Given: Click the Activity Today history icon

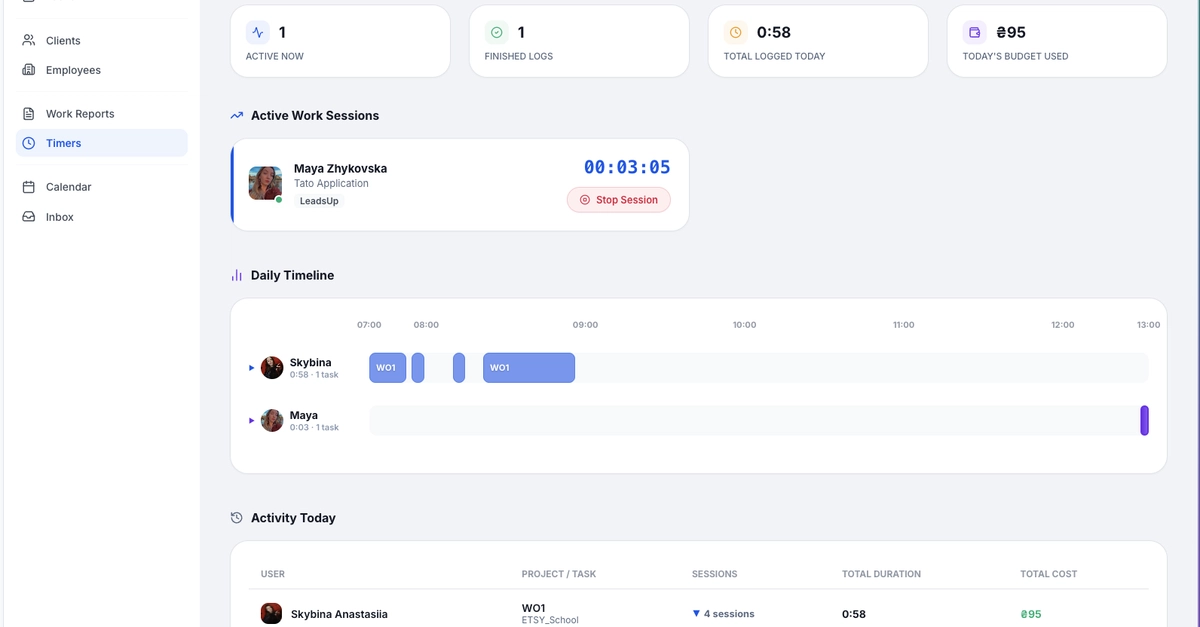Looking at the screenshot, I should point(237,518).
